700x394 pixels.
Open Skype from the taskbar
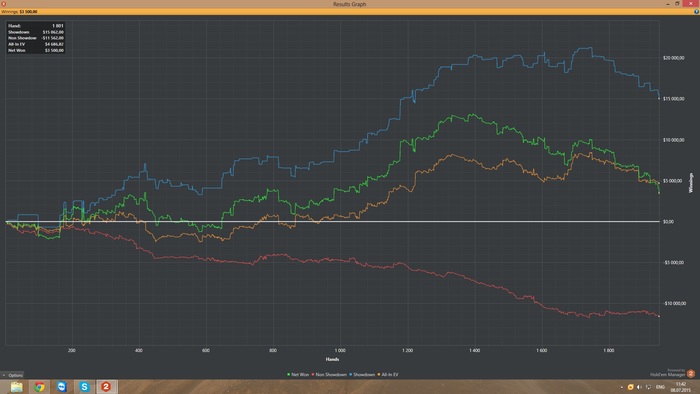[x=84, y=386]
